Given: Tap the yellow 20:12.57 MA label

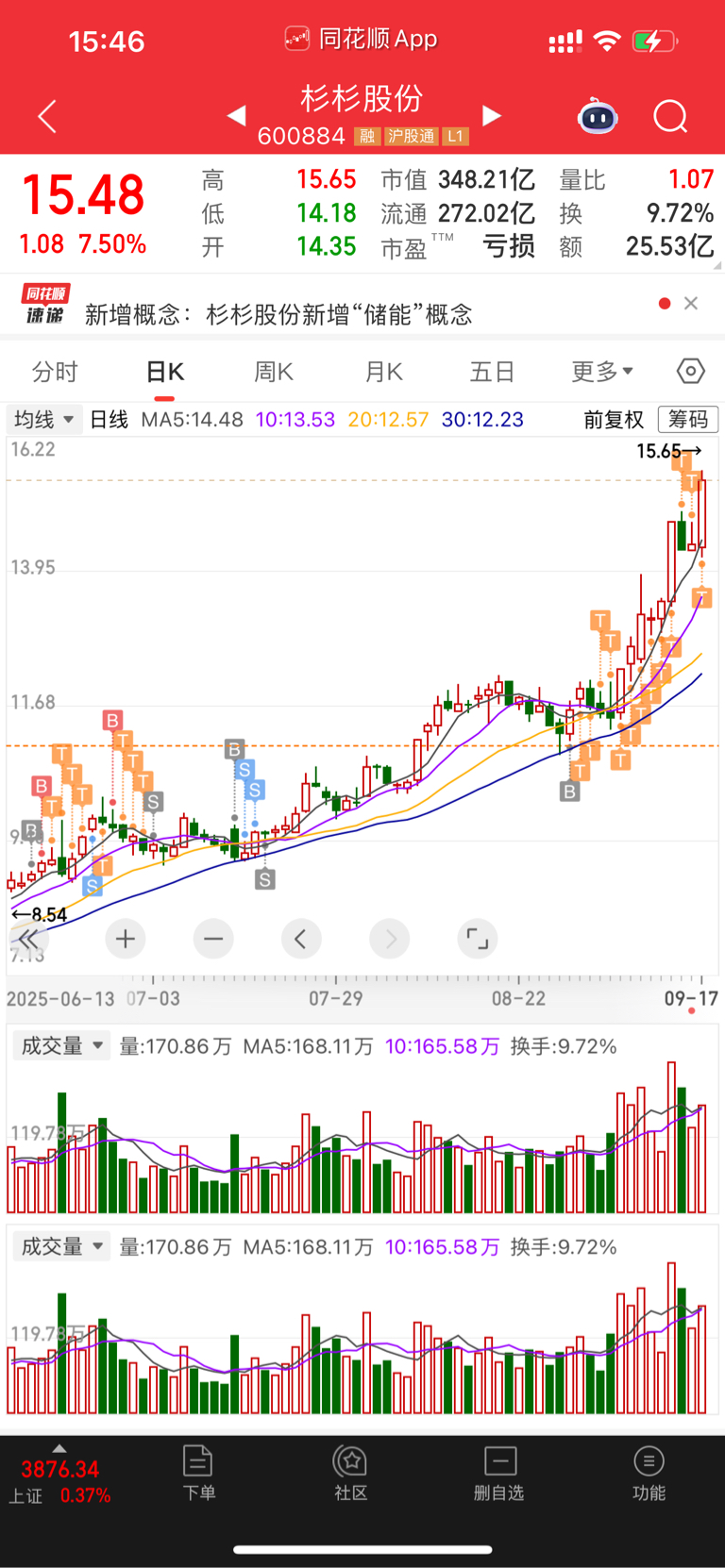Looking at the screenshot, I should [388, 419].
